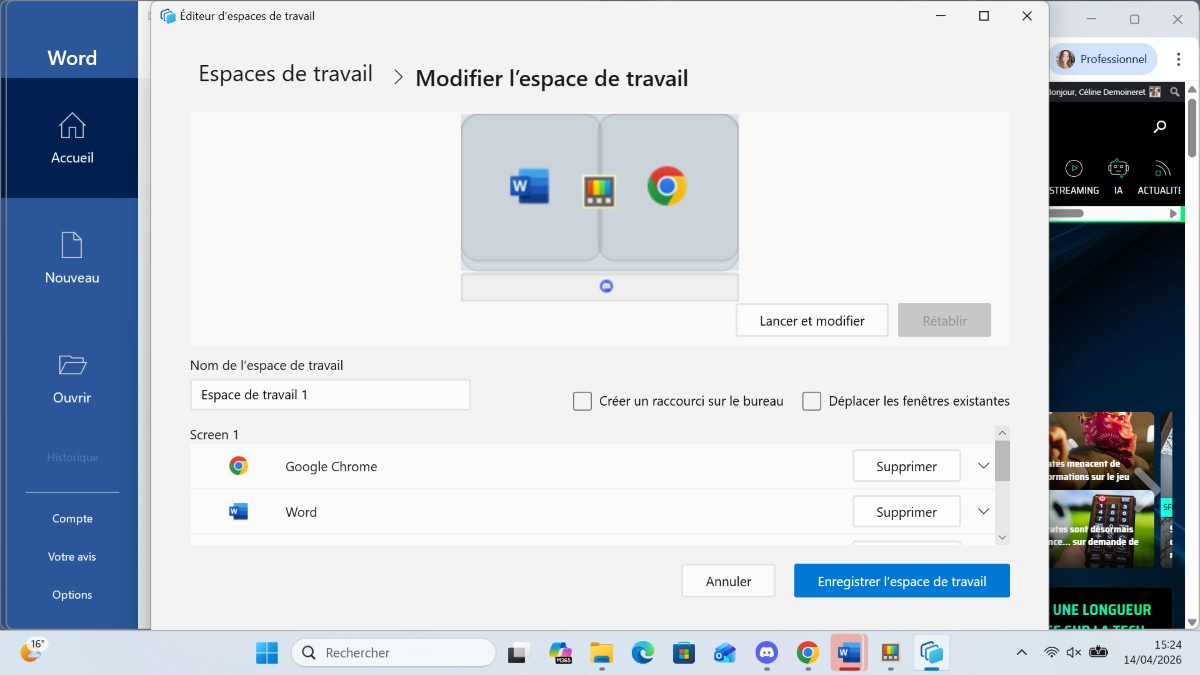Image resolution: width=1200 pixels, height=675 pixels.
Task: Click the Word icon in the Screen 1 list
Action: pyautogui.click(x=237, y=511)
